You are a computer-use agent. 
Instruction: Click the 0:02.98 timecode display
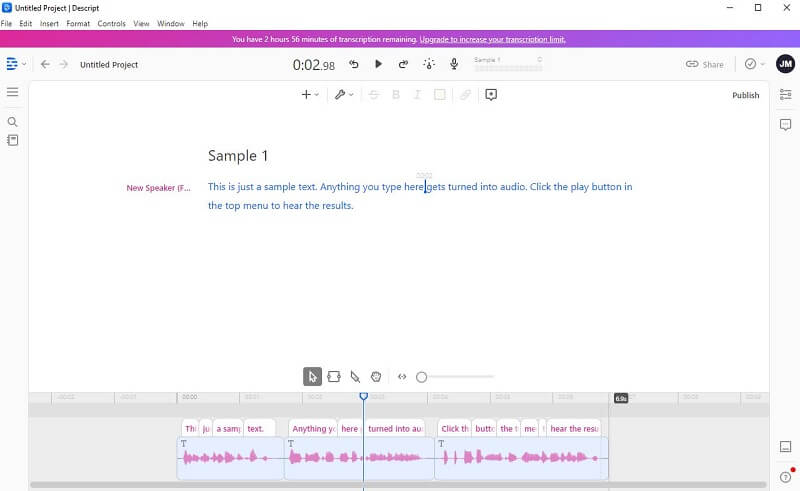tap(314, 65)
